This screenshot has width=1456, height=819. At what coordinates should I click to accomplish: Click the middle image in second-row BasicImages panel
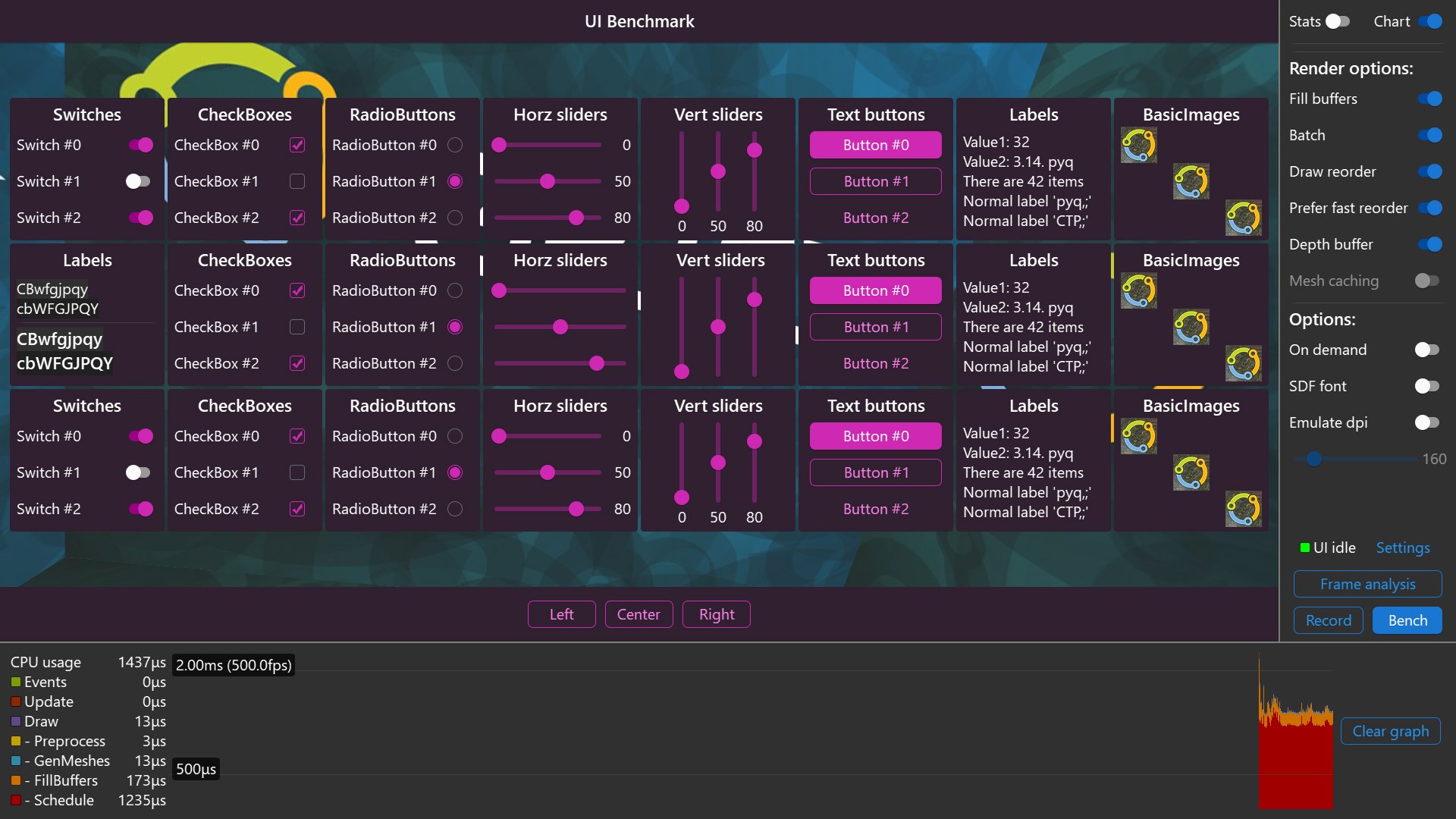coord(1191,328)
